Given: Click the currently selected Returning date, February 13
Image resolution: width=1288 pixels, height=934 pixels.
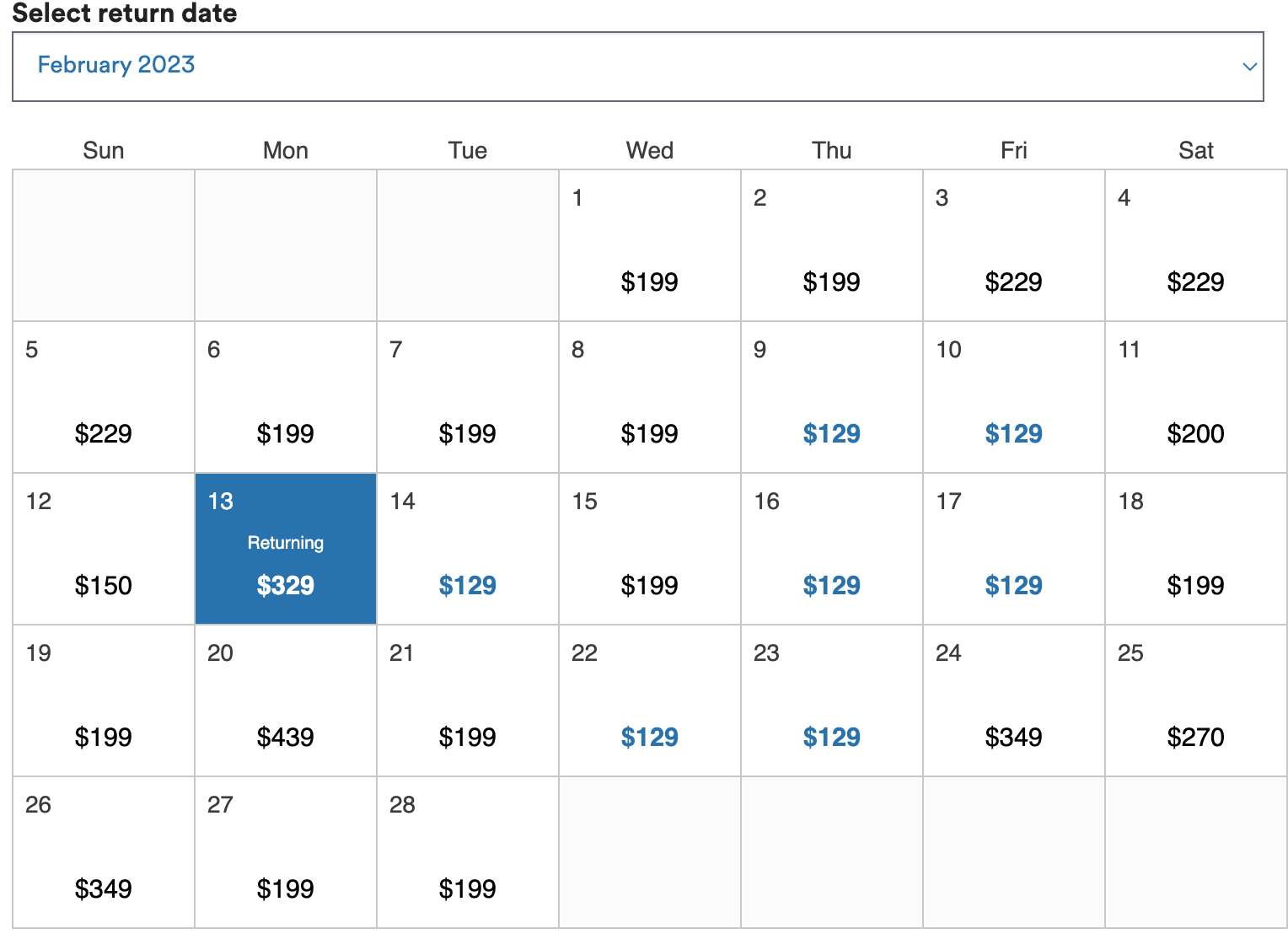Looking at the screenshot, I should (285, 548).
